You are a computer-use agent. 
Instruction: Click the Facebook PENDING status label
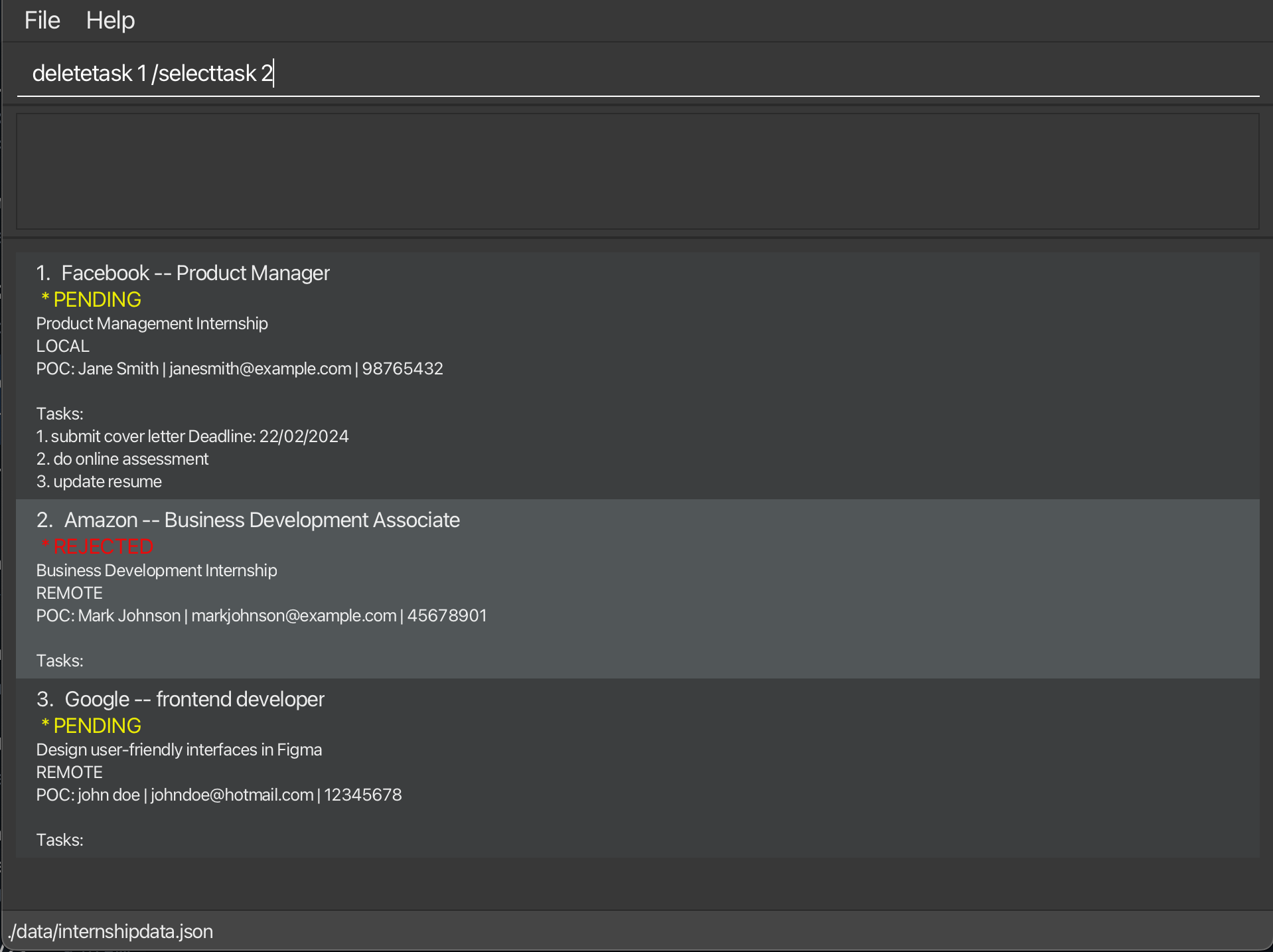[92, 299]
